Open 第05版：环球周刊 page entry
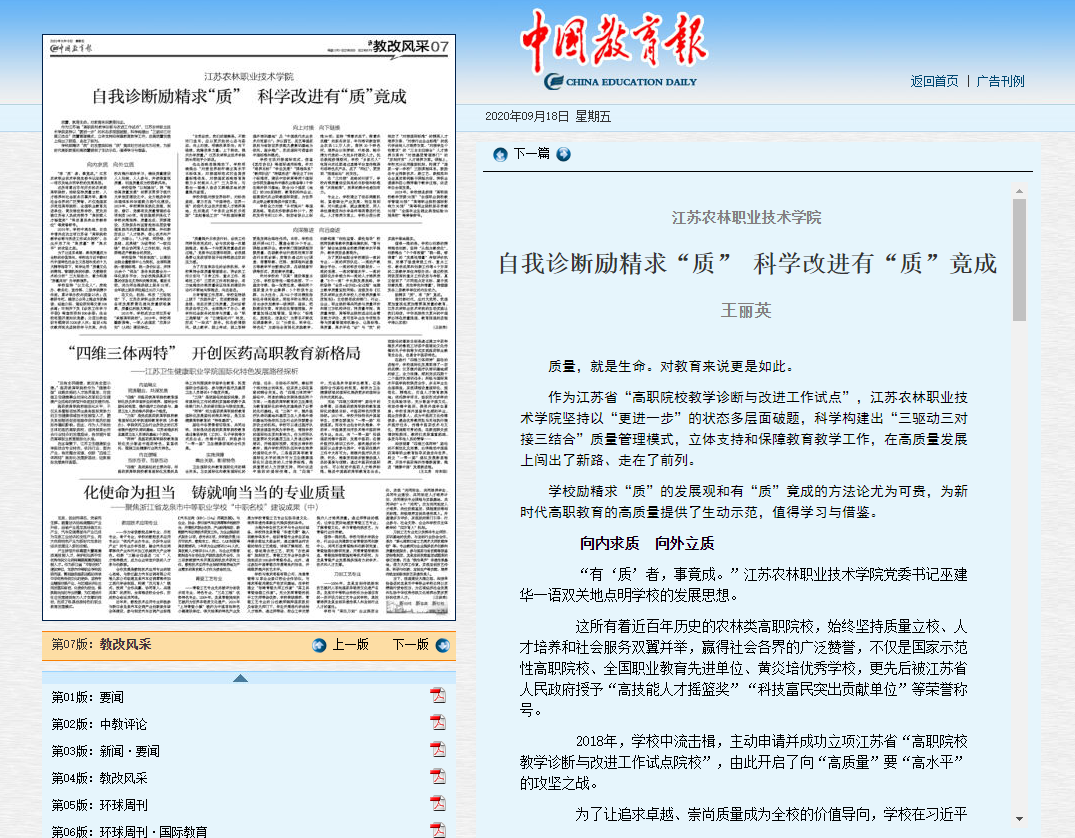Screen dimensions: 1075x838 coord(99,805)
